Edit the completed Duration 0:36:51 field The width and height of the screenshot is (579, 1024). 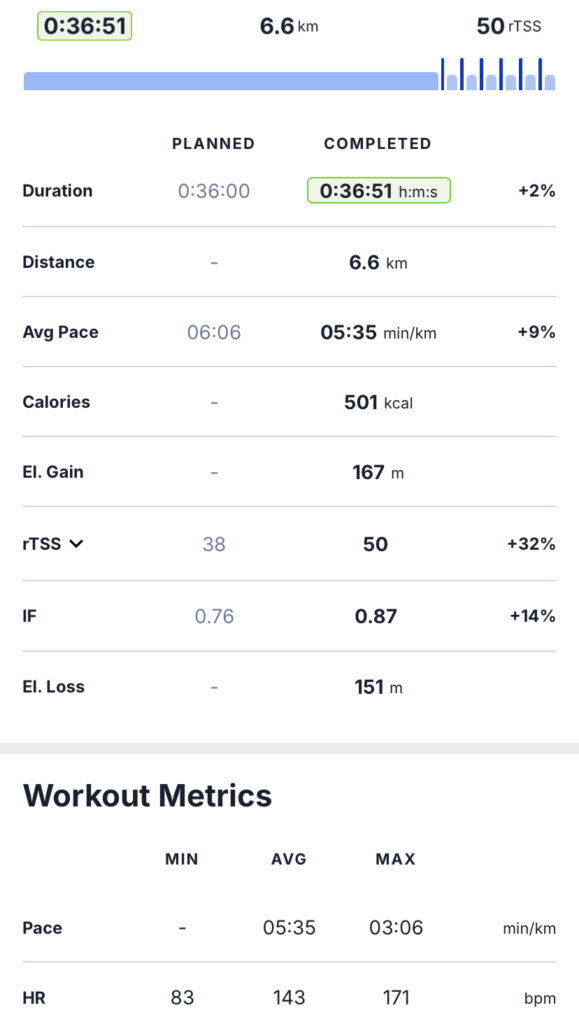pos(379,191)
